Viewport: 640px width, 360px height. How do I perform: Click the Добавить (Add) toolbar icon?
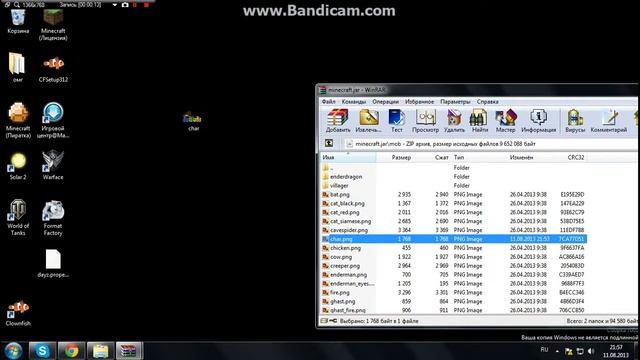tap(338, 121)
